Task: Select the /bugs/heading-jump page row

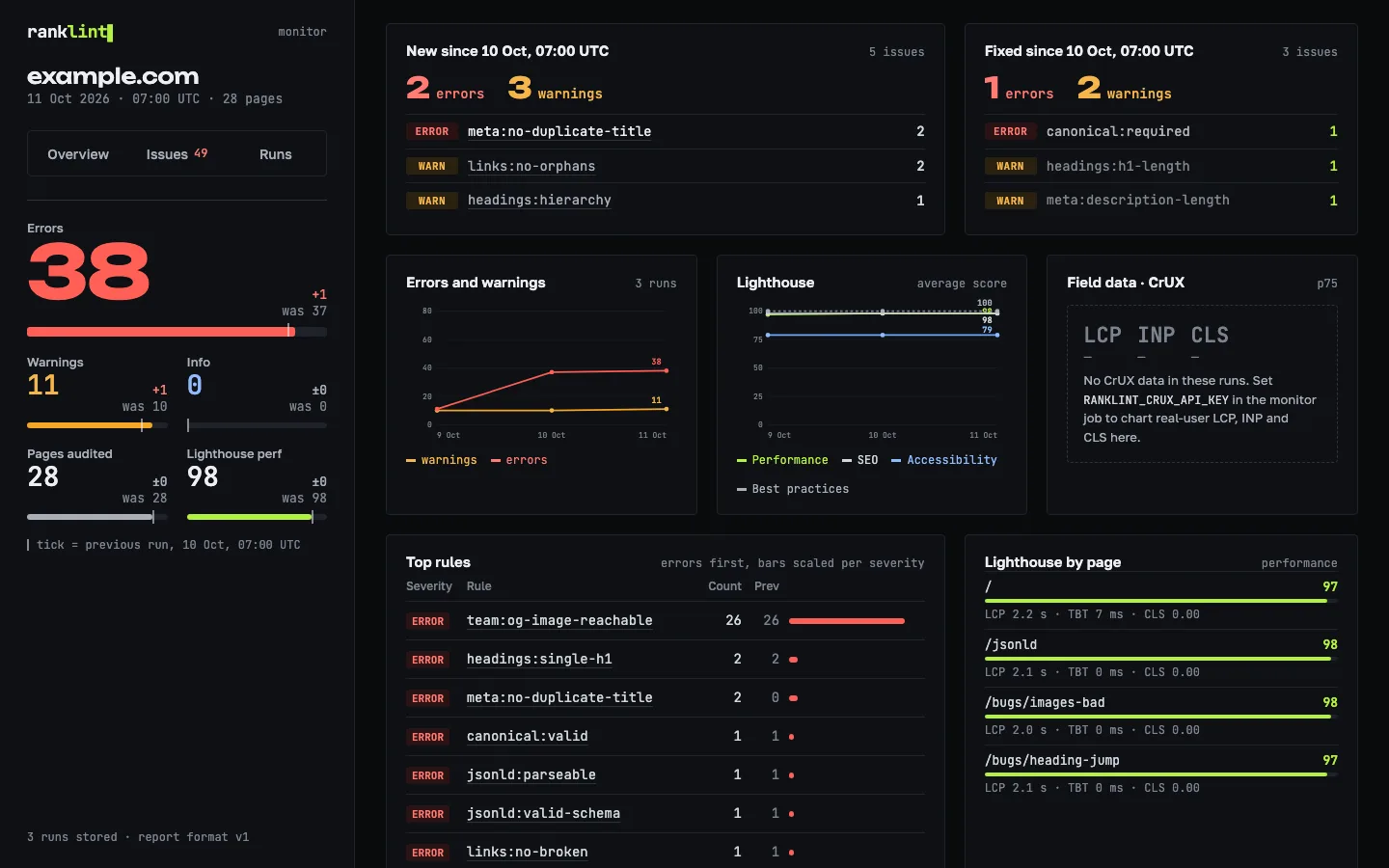Action: coord(1161,773)
